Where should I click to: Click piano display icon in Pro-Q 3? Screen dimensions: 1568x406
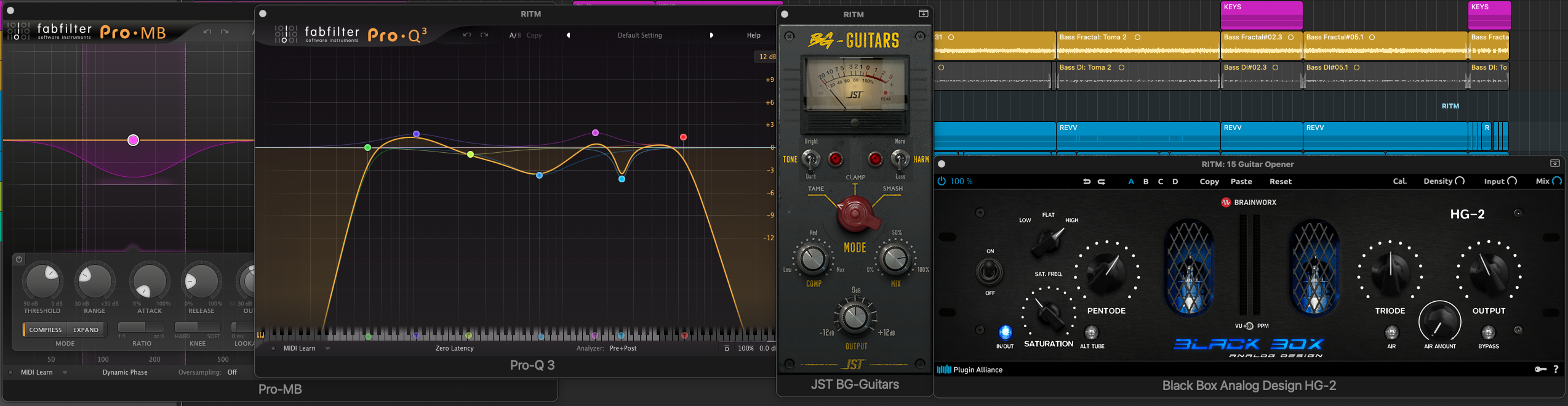click(x=261, y=335)
